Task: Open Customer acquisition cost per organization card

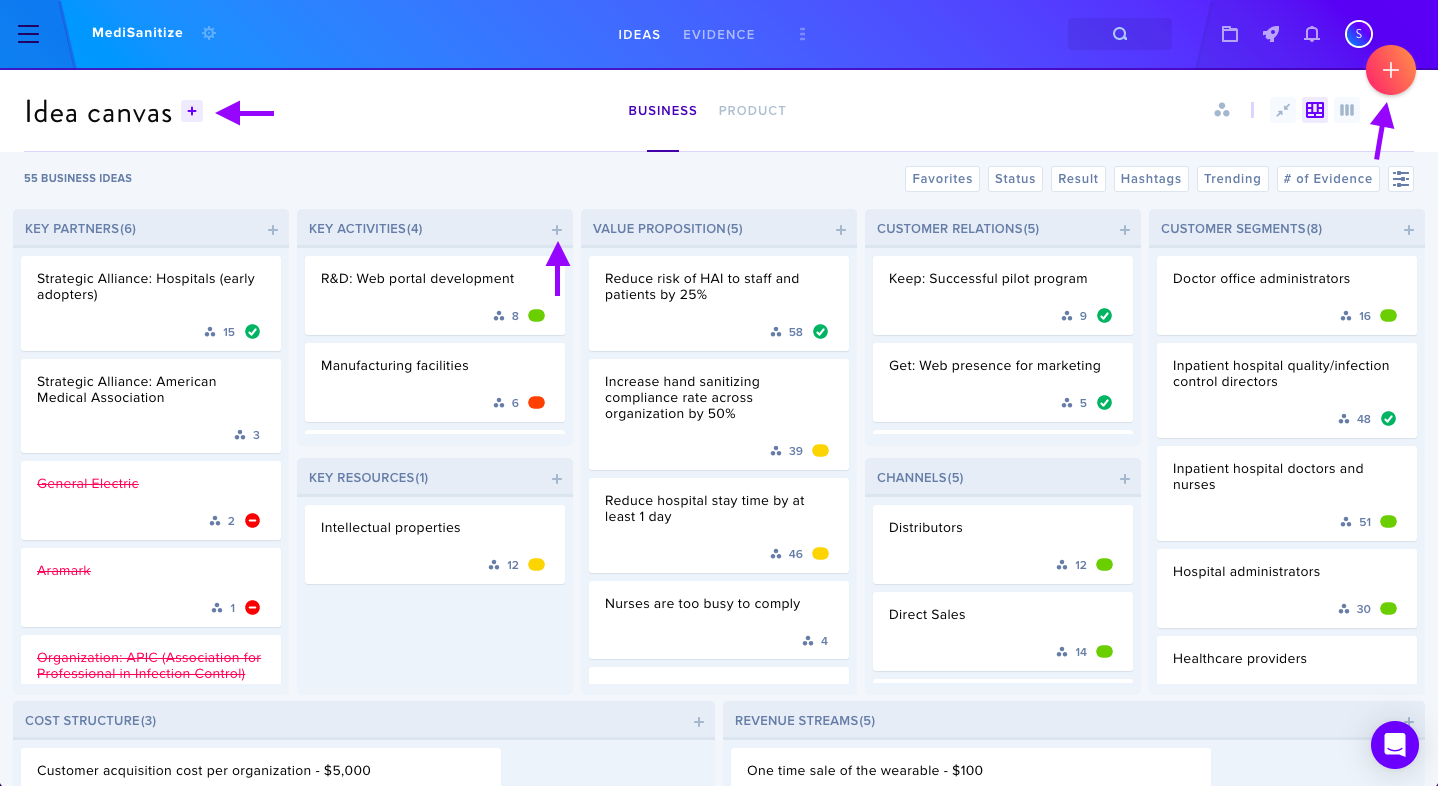Action: coord(260,767)
